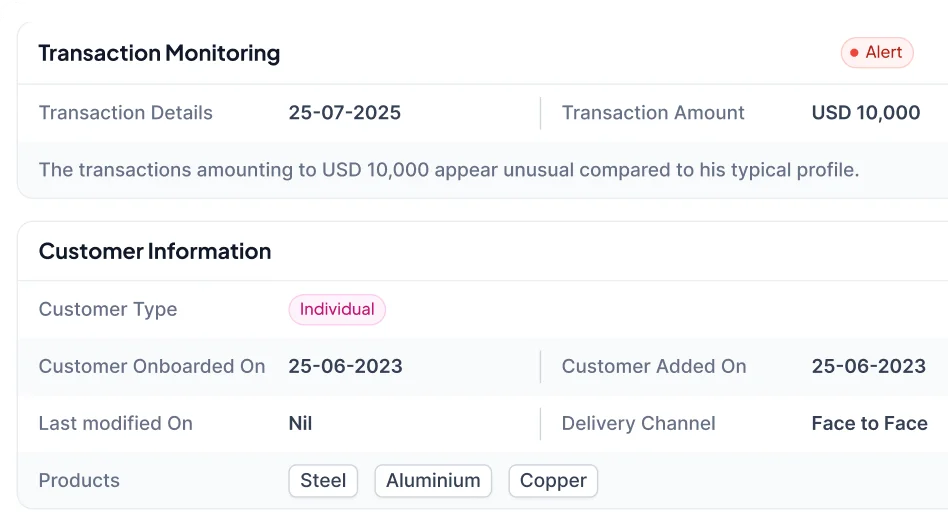Click the USD 10,000 transaction amount value
The height and width of the screenshot is (524, 948).
[866, 113]
